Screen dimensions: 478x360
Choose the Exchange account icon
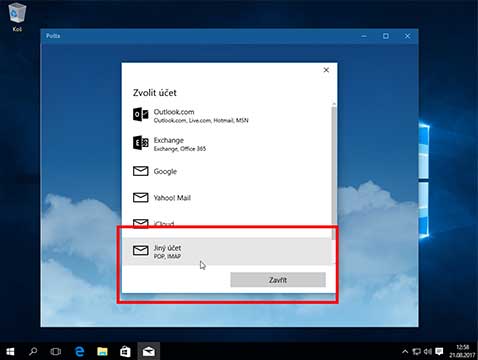(141, 143)
